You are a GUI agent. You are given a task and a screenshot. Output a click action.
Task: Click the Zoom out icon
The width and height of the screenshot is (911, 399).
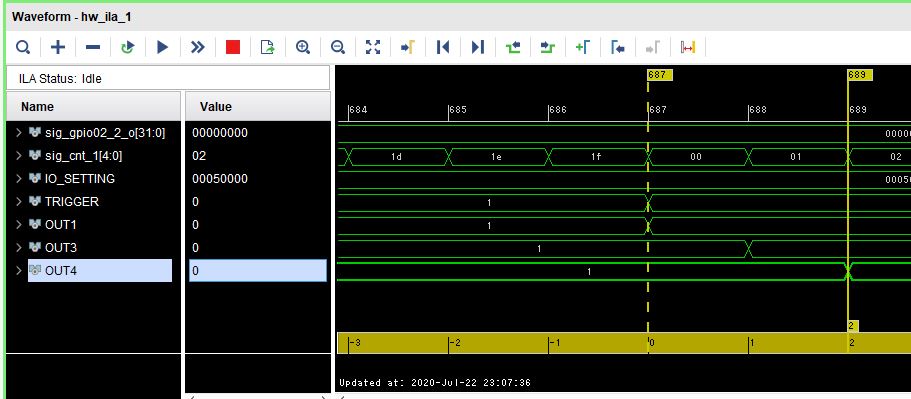338,47
